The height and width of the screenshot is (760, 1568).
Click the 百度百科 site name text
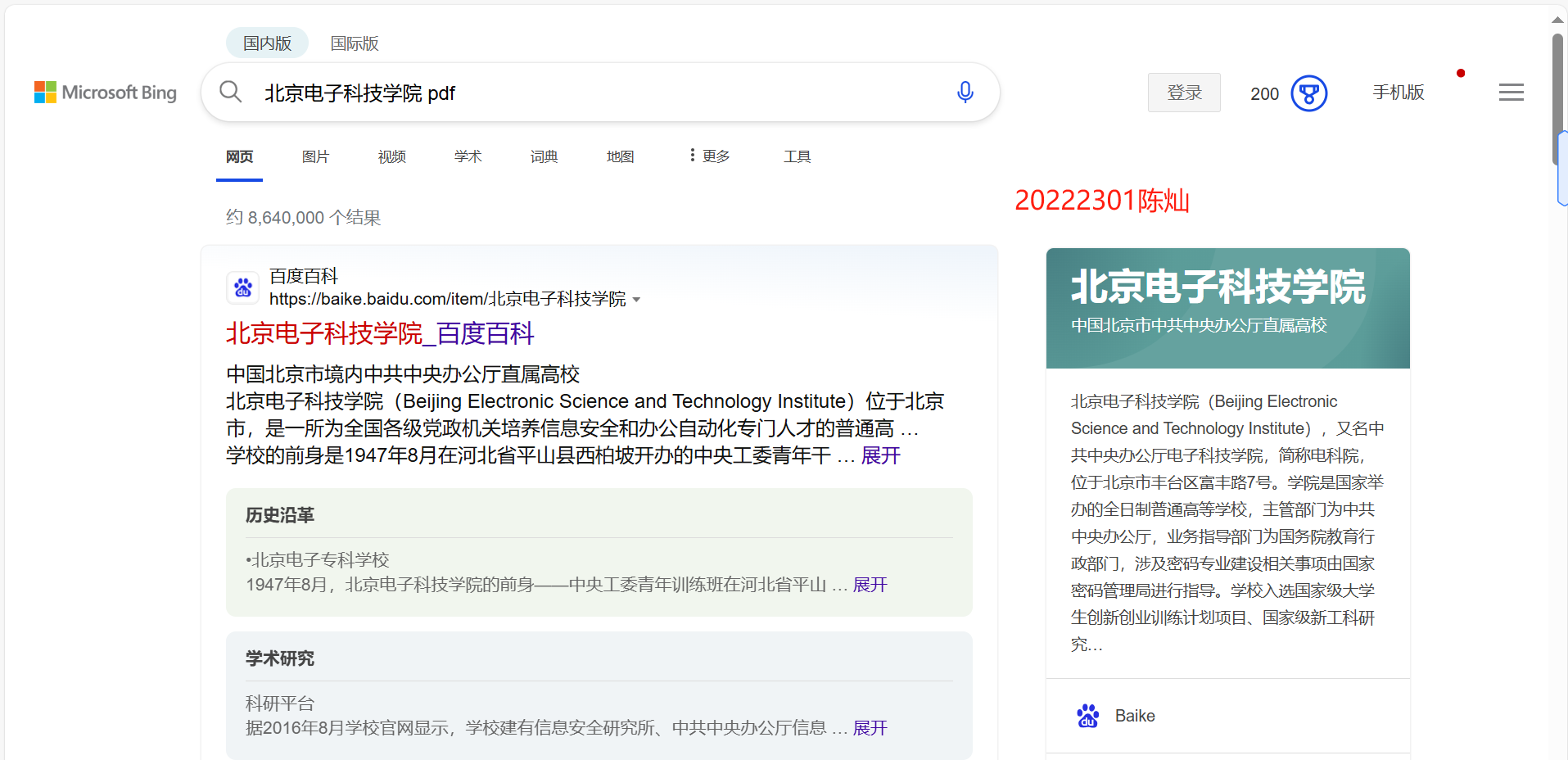[304, 276]
